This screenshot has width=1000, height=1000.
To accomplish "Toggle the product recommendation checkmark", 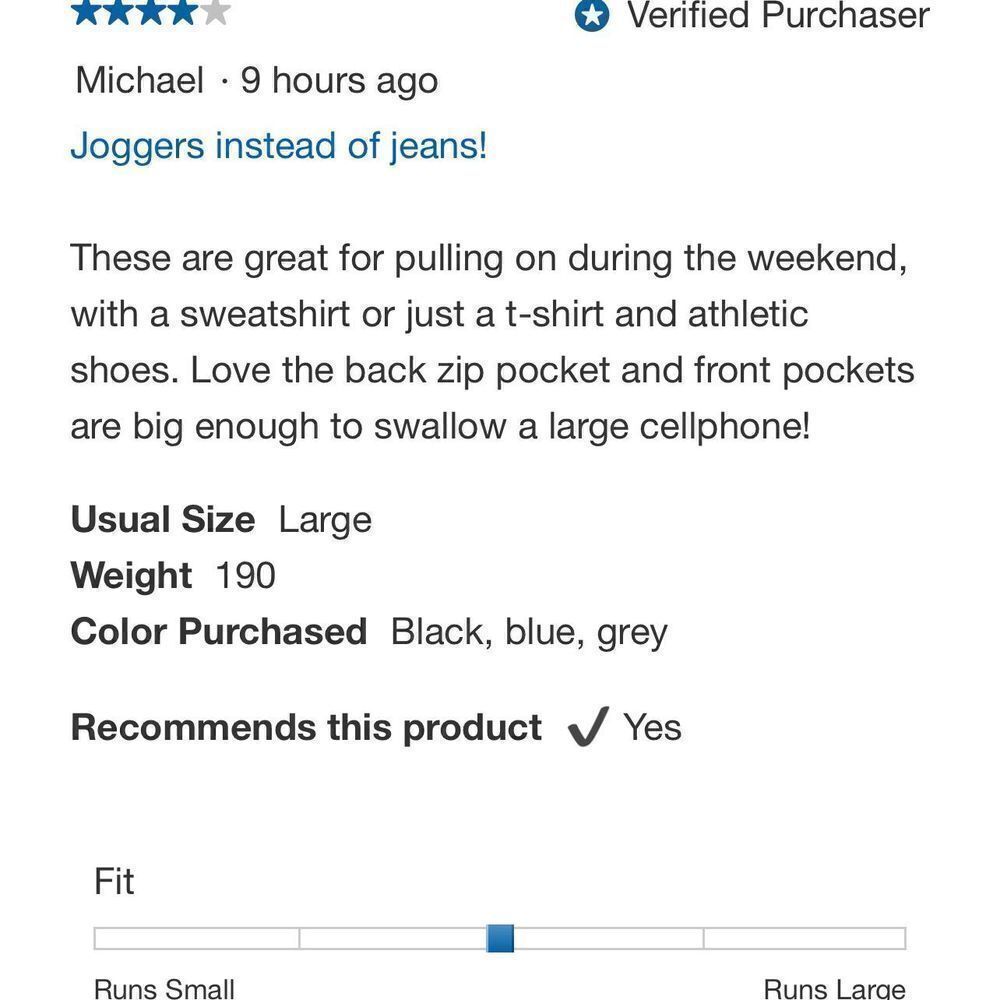I will click(592, 727).
